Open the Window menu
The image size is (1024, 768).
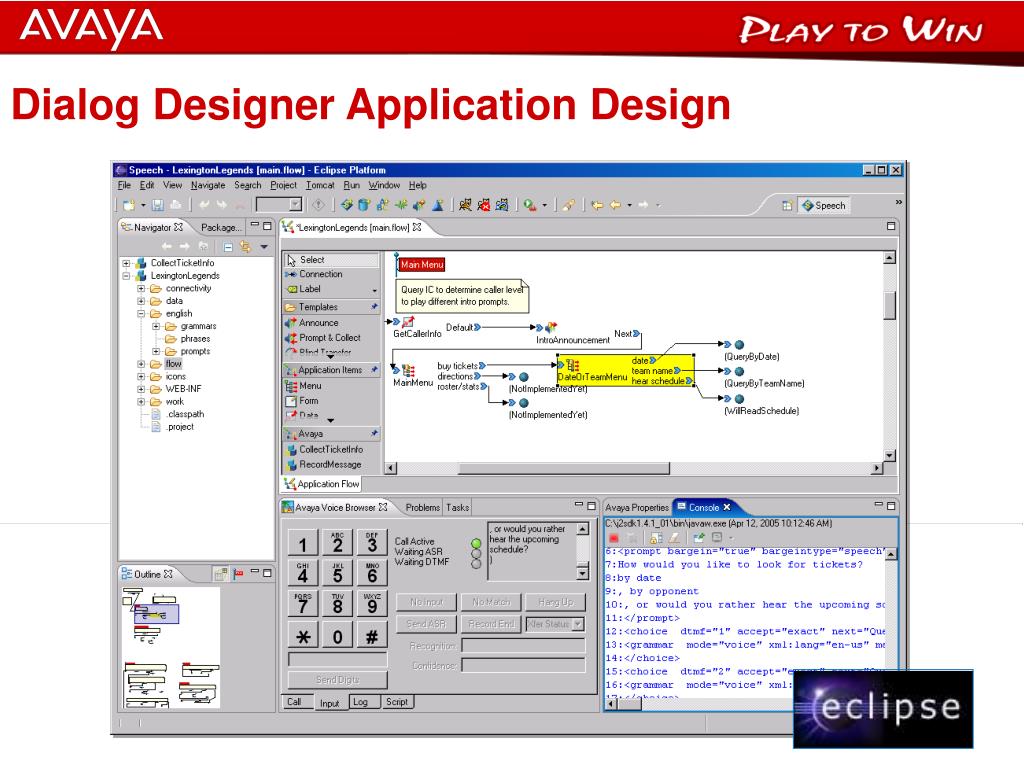[x=384, y=185]
